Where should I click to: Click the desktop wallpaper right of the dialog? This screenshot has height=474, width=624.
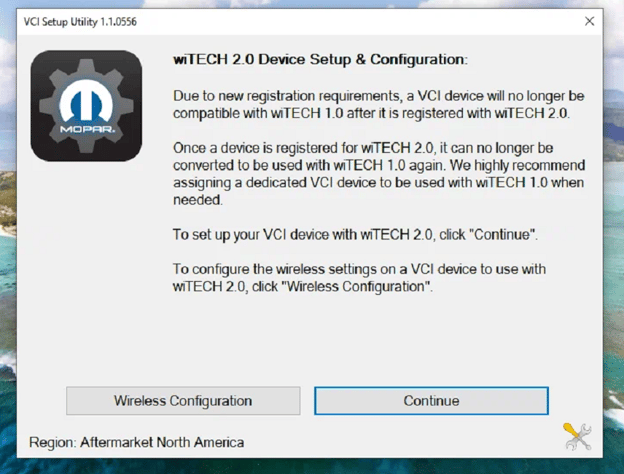(616, 250)
